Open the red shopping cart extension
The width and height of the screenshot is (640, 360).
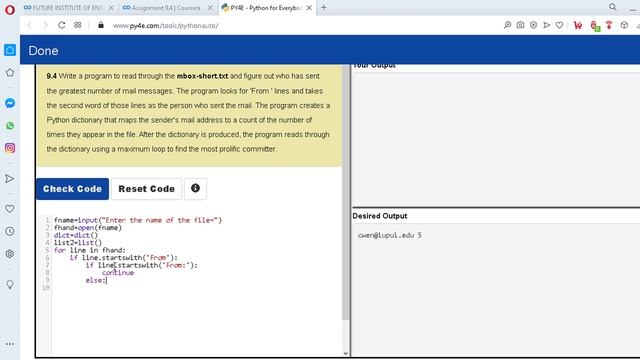click(578, 25)
